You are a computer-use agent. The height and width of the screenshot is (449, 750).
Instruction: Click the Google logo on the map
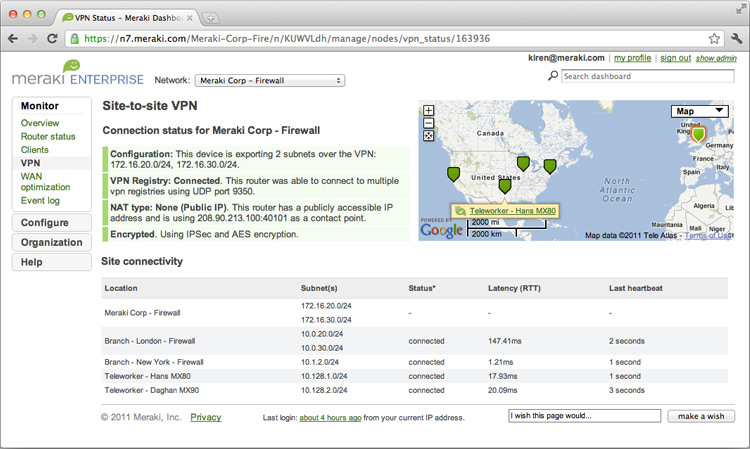(x=441, y=230)
